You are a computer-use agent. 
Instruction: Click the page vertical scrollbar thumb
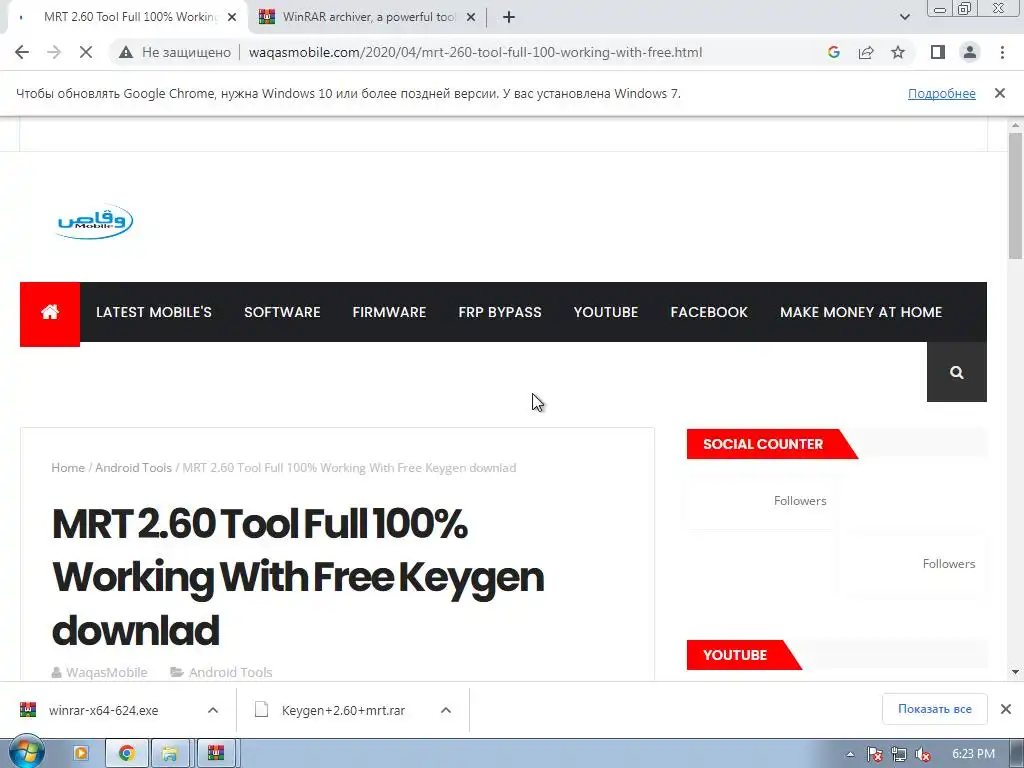(1015, 196)
